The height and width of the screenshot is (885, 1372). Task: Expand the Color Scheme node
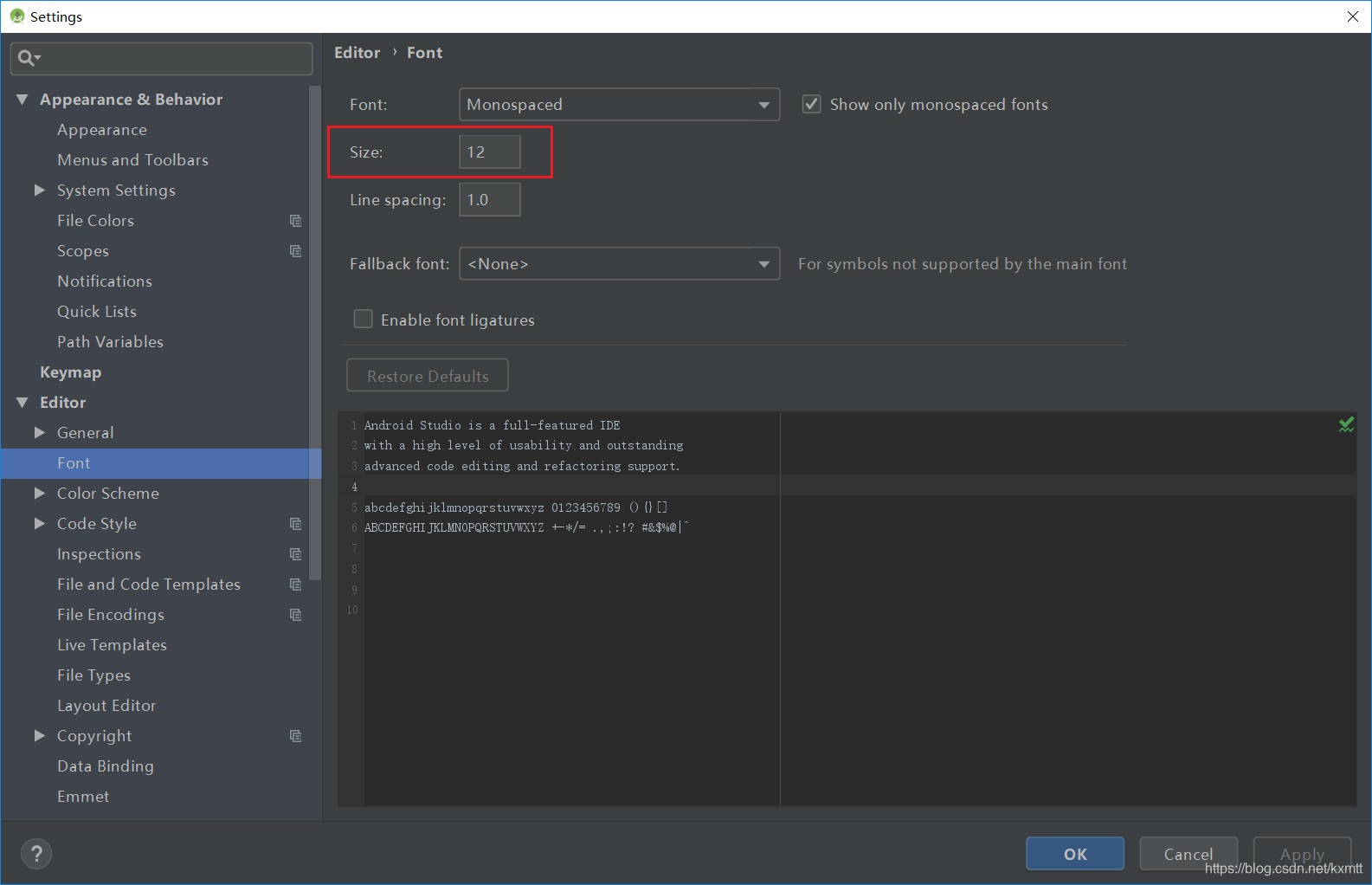39,493
